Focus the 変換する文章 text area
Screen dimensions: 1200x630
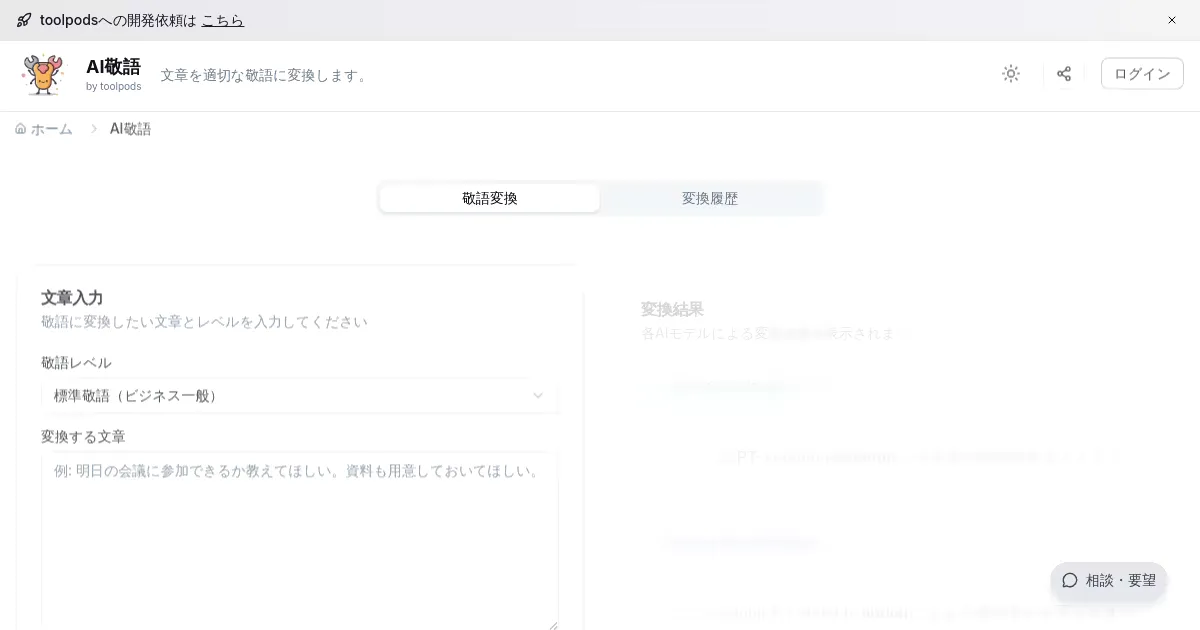(x=299, y=540)
